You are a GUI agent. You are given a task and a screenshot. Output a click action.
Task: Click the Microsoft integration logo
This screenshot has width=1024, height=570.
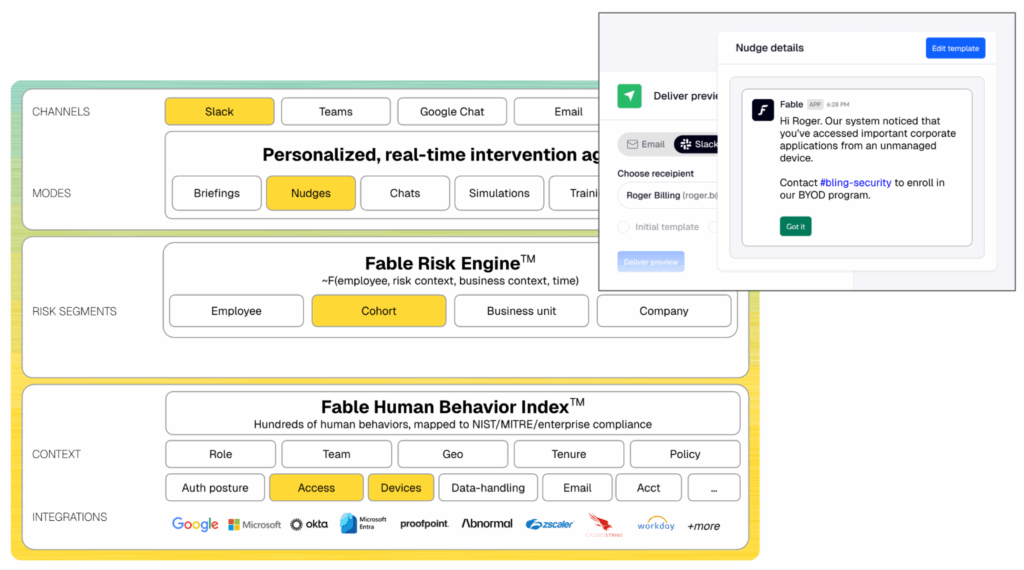pyautogui.click(x=254, y=524)
